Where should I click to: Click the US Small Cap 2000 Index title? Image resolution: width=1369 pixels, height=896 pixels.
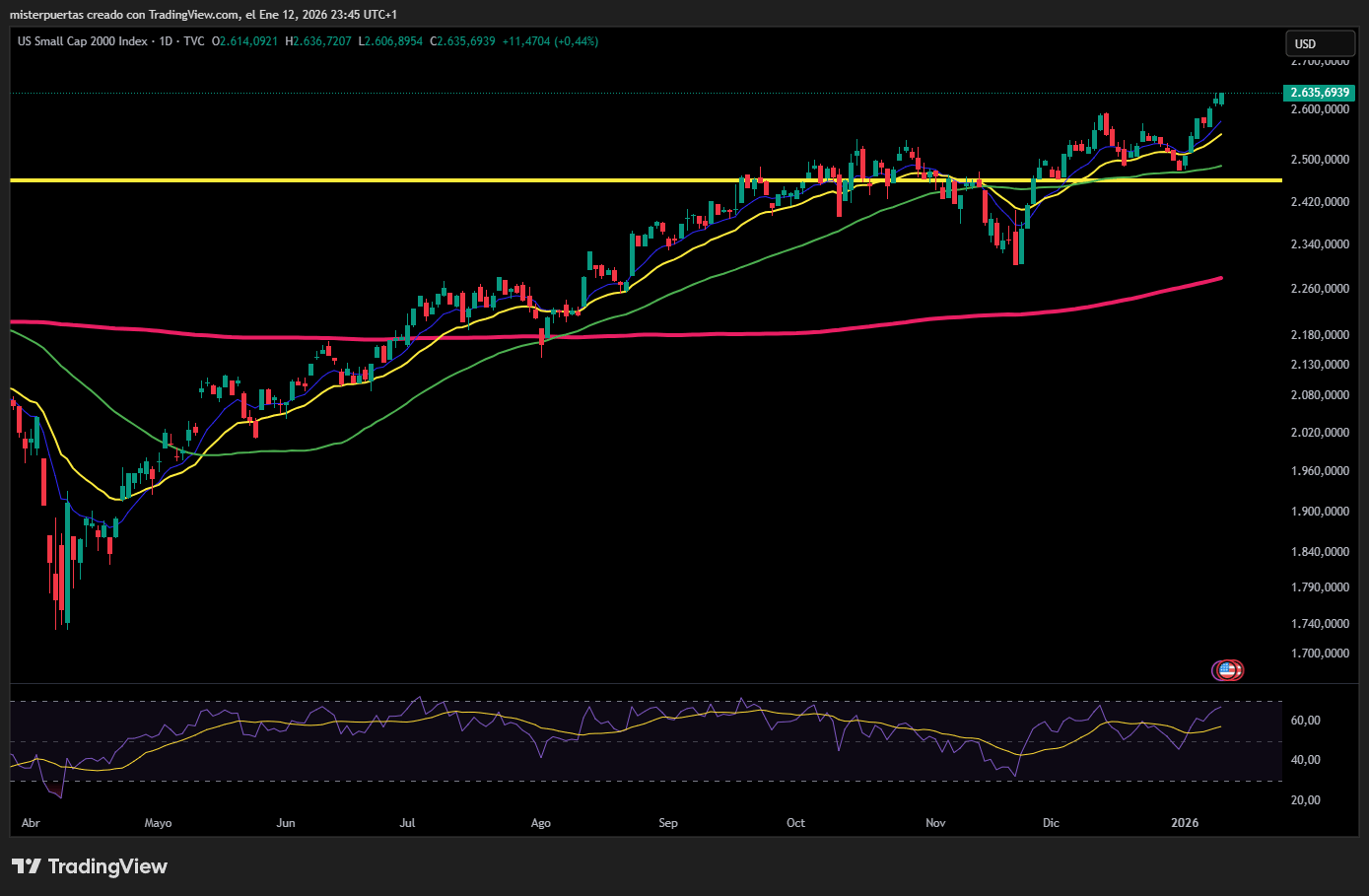[x=83, y=41]
